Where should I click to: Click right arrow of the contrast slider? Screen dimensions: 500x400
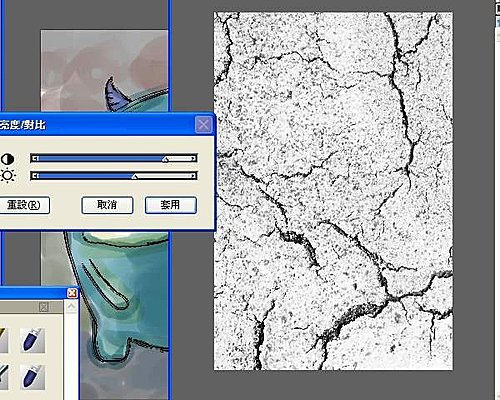pyautogui.click(x=193, y=158)
